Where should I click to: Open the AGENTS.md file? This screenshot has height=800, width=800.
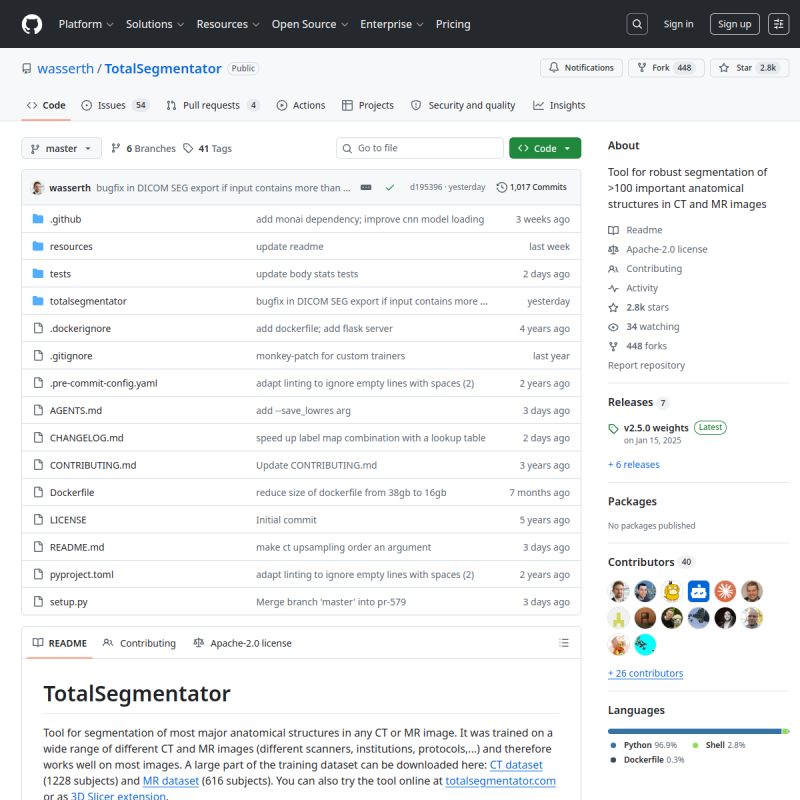(x=76, y=411)
